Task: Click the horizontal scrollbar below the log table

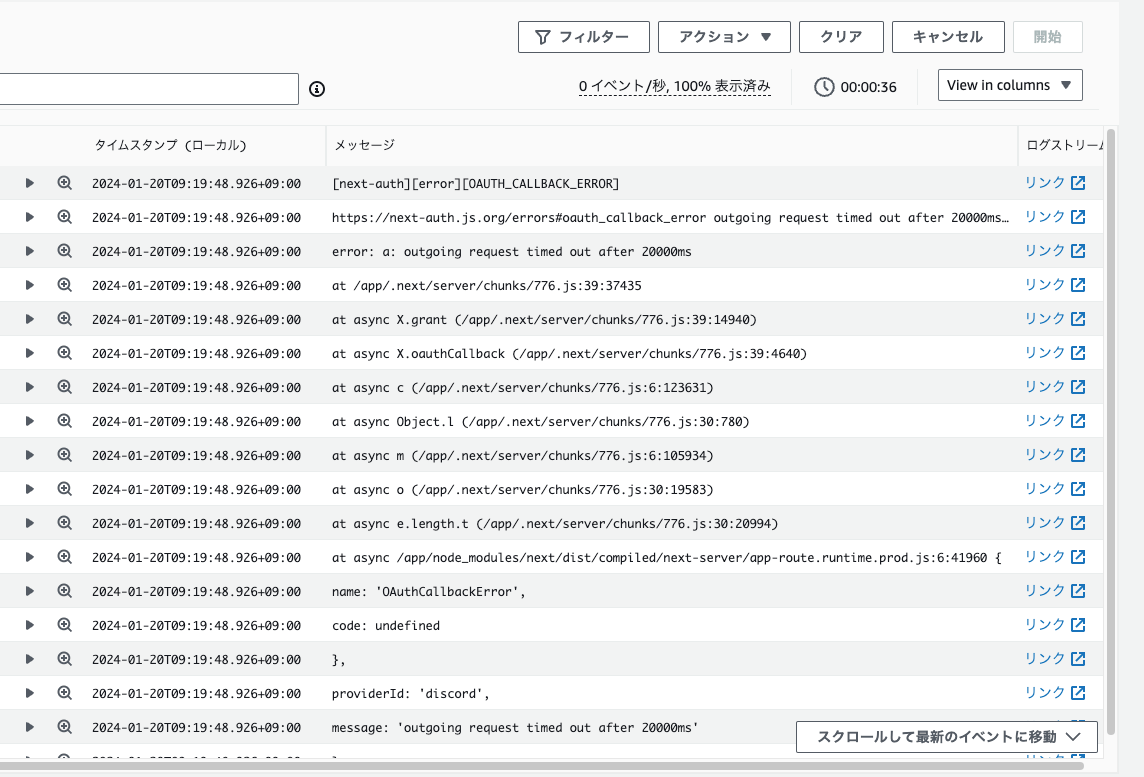Action: 541,765
